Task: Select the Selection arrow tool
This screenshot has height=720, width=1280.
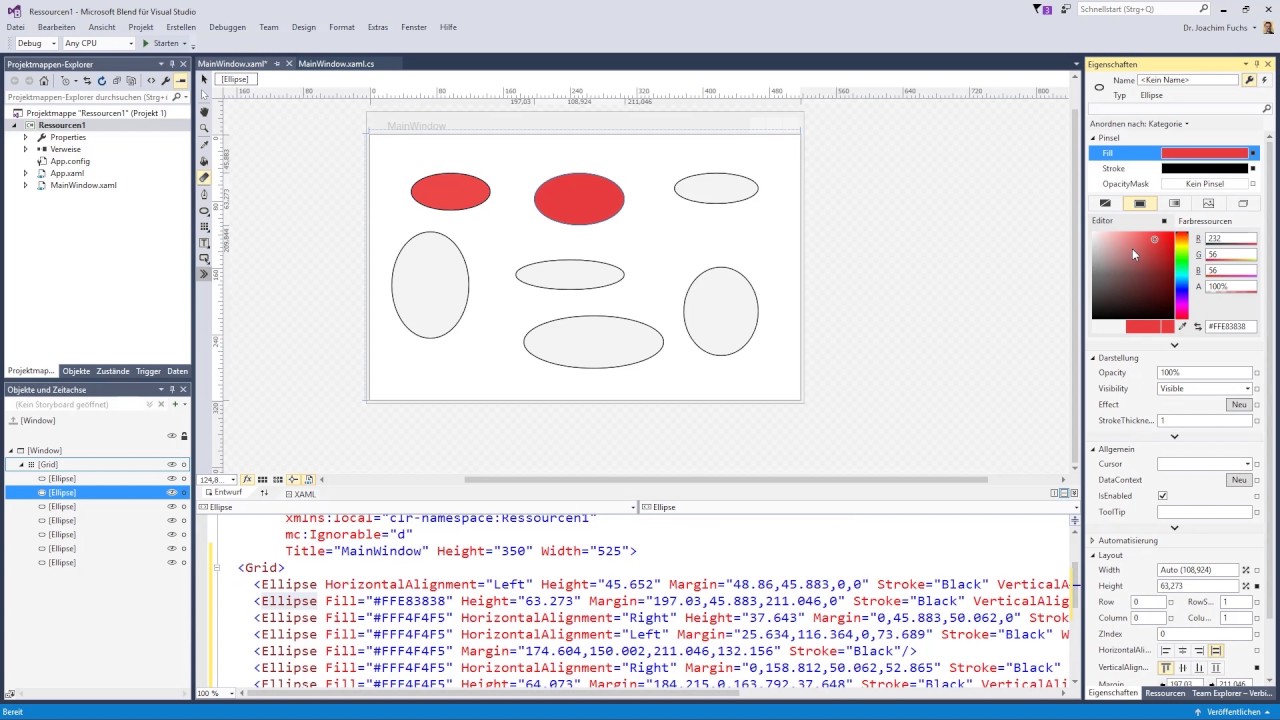Action: point(204,79)
